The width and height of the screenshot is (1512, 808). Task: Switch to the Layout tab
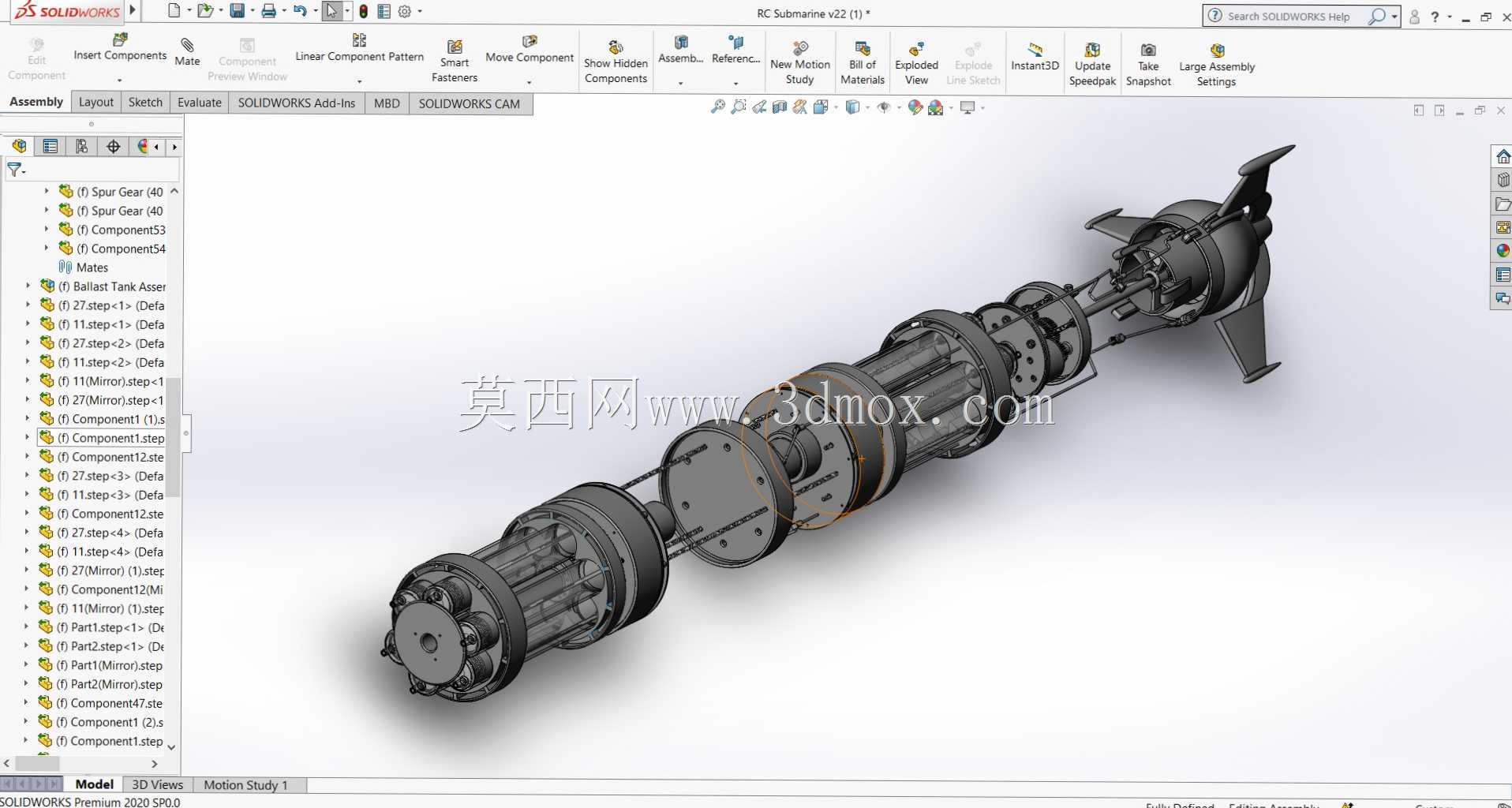96,102
